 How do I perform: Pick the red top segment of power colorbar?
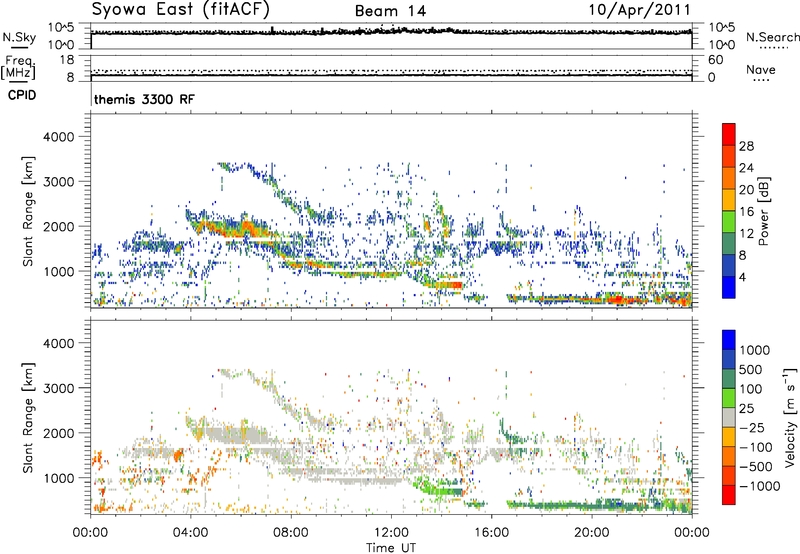pos(729,134)
